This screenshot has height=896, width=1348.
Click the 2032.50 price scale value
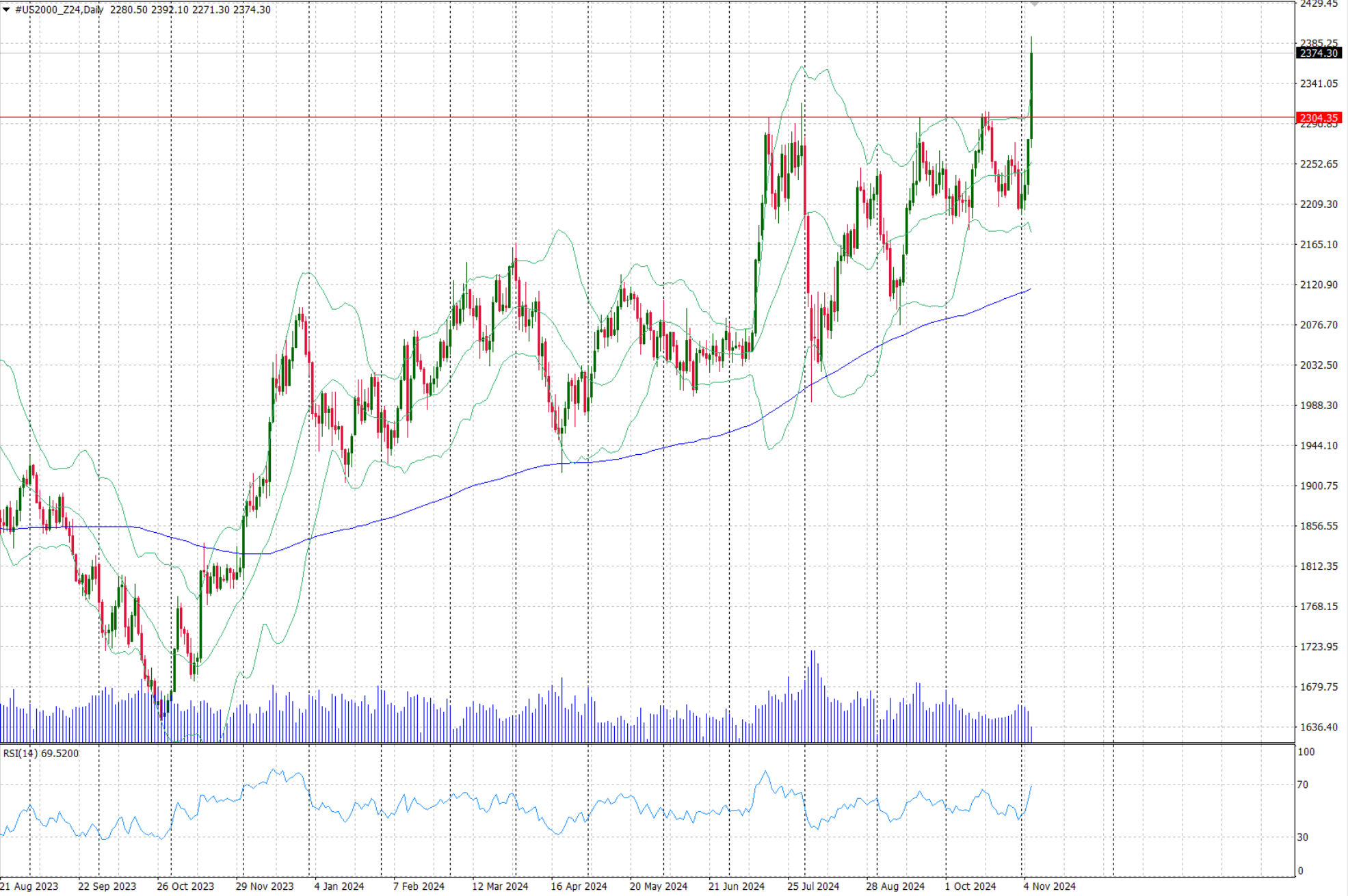1319,365
